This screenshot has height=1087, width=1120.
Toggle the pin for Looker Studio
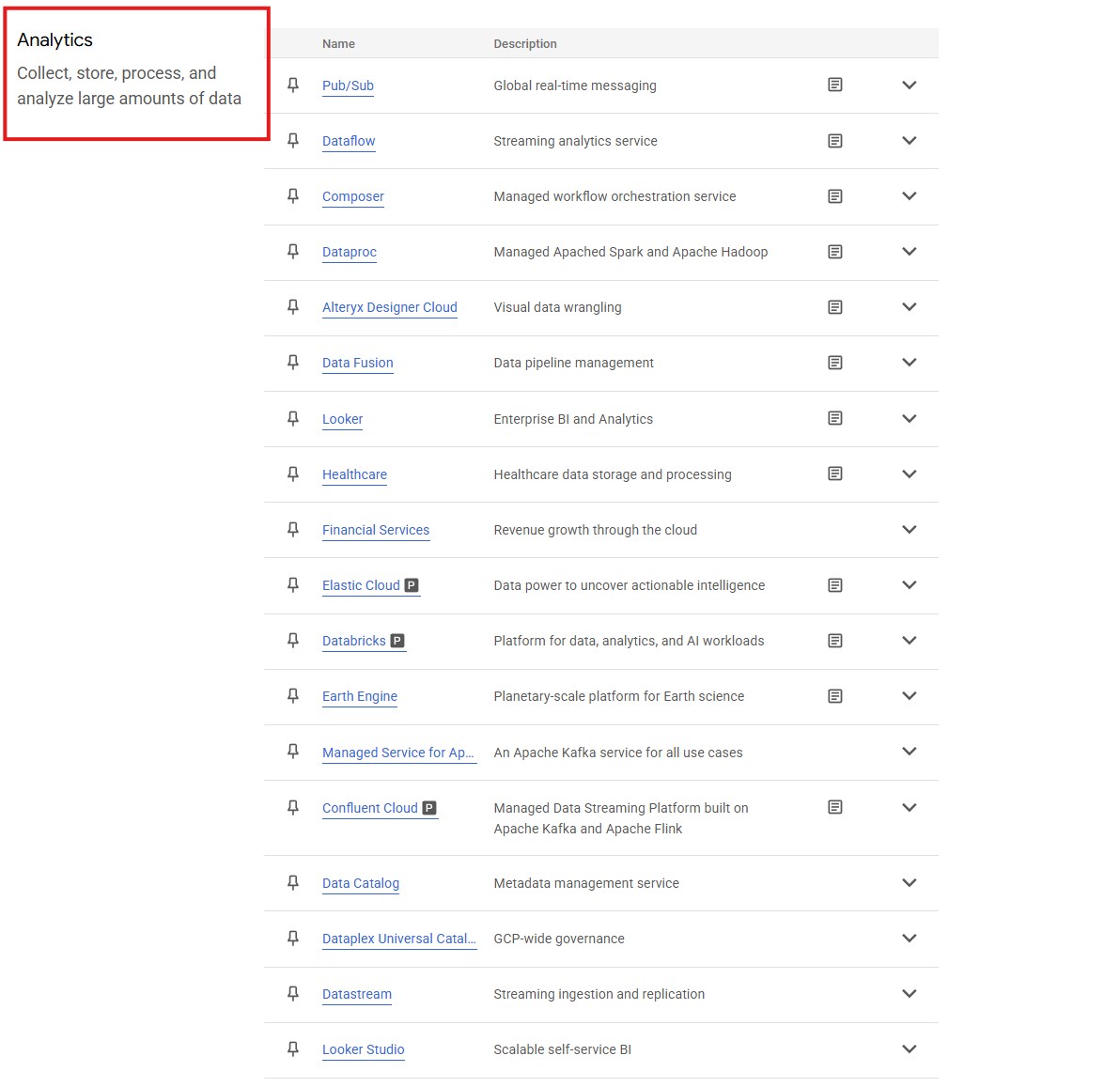point(293,1049)
